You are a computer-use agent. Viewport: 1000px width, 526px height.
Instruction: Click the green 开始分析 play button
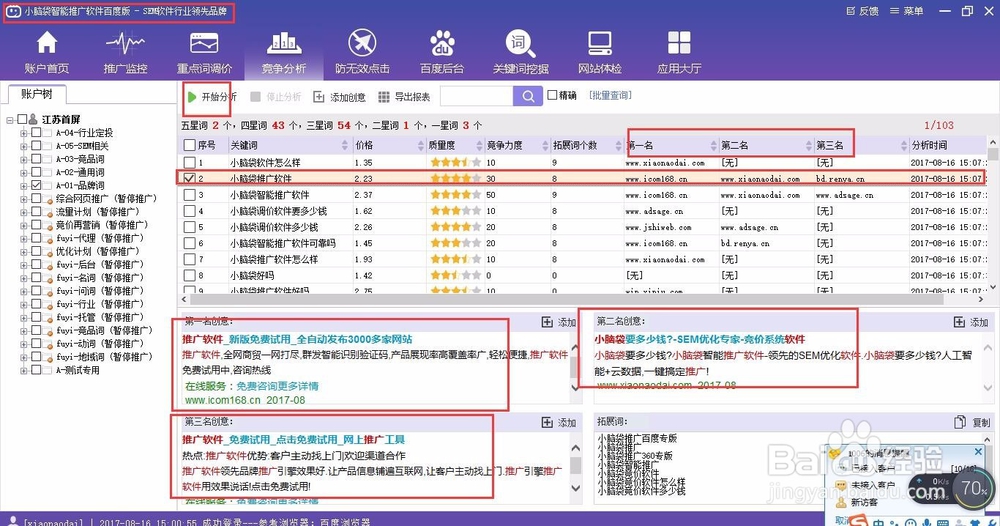[192, 97]
